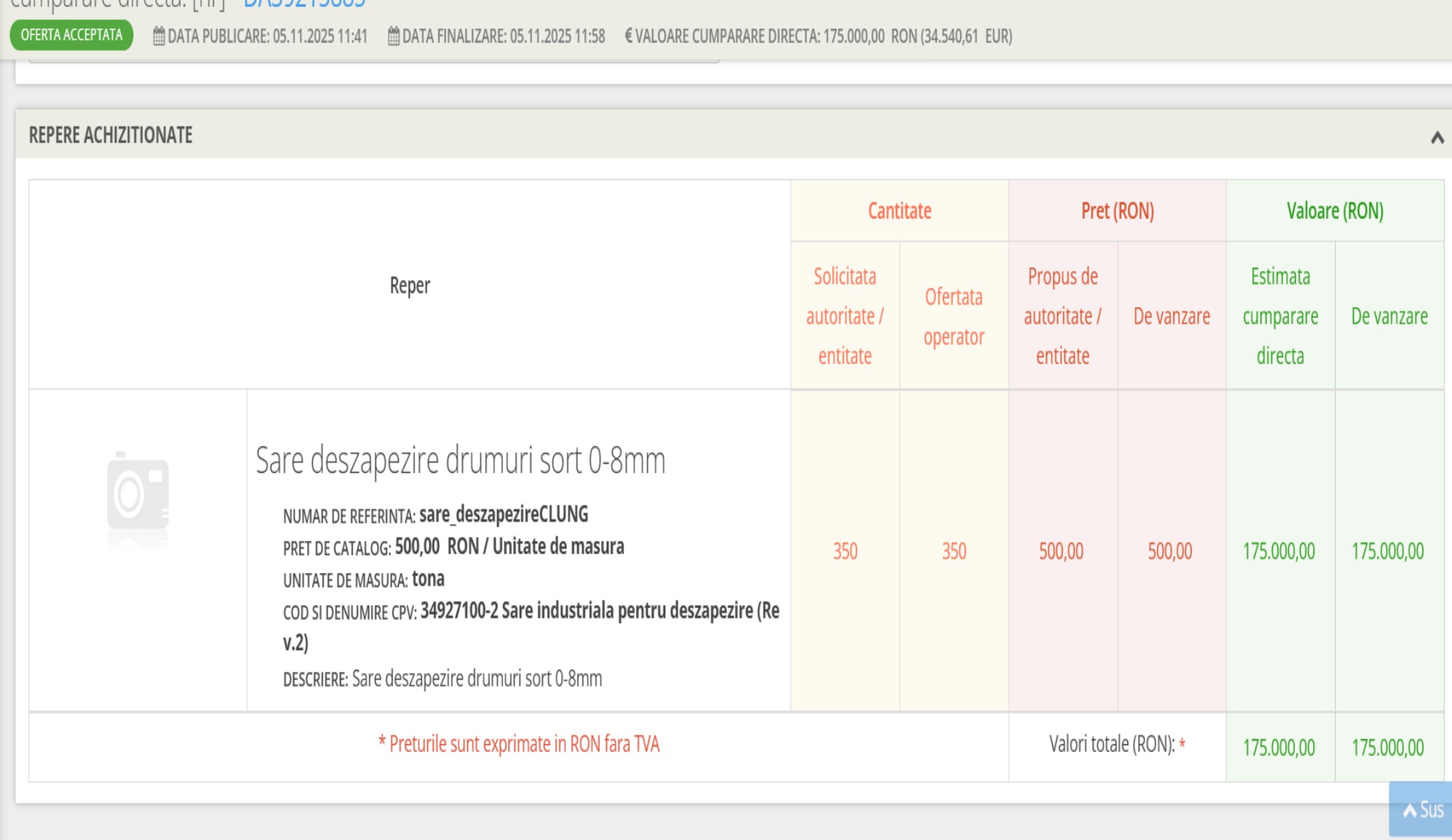Click the Pret (RON) column group header
Image resolution: width=1452 pixels, height=840 pixels.
pyautogui.click(x=1117, y=211)
